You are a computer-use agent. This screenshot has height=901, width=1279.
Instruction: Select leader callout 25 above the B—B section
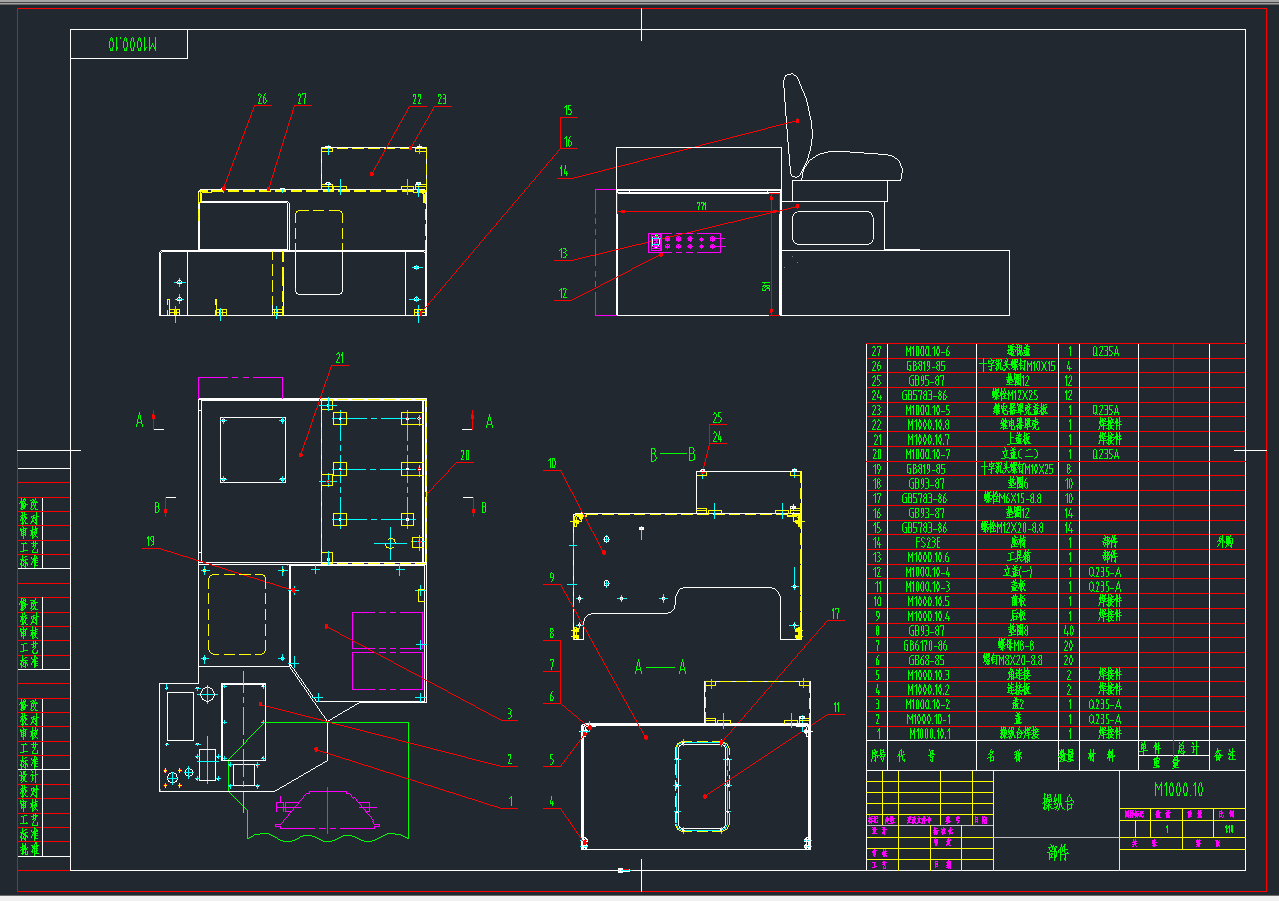[717, 417]
